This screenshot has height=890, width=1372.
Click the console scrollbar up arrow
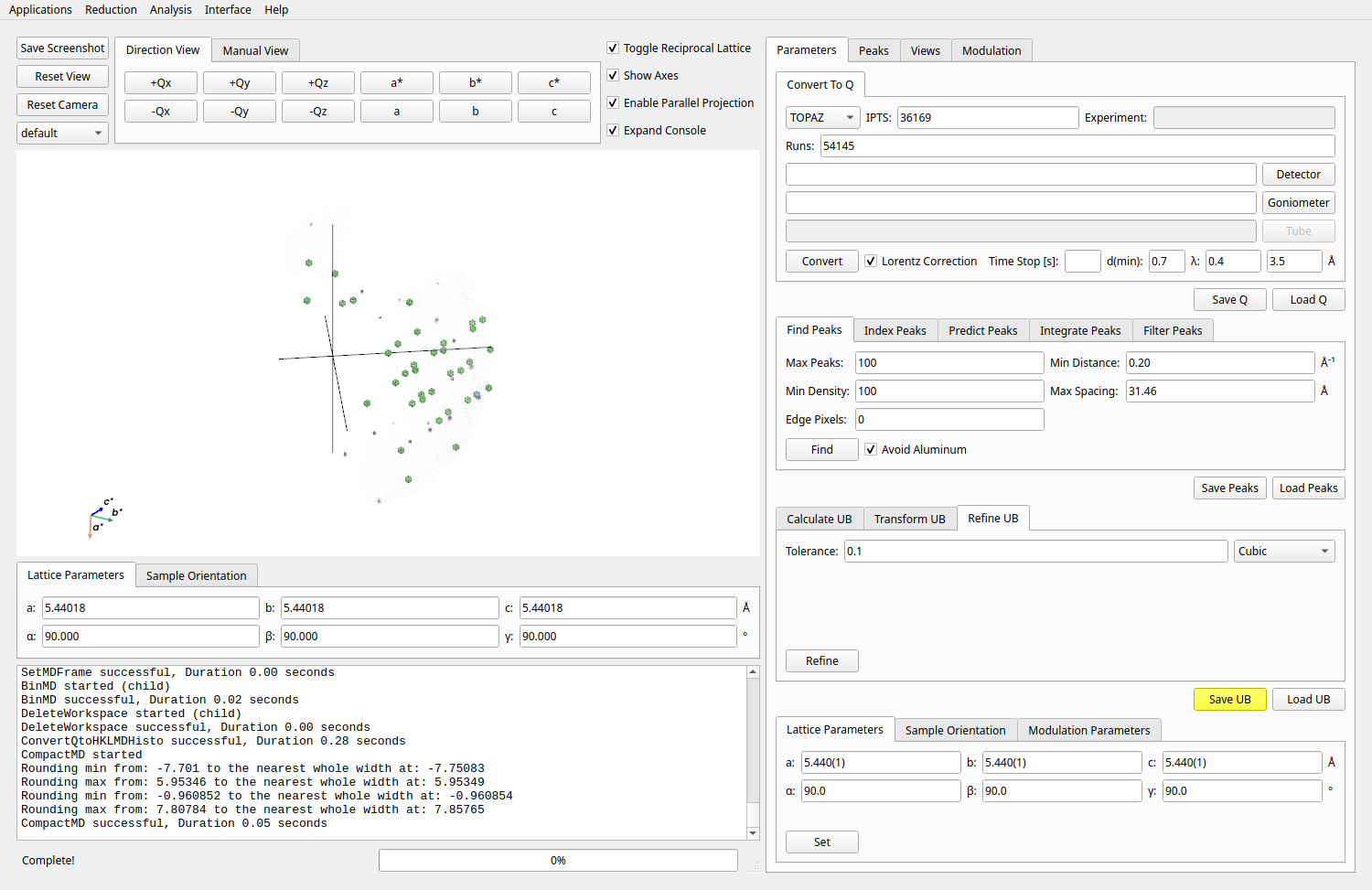coord(754,671)
